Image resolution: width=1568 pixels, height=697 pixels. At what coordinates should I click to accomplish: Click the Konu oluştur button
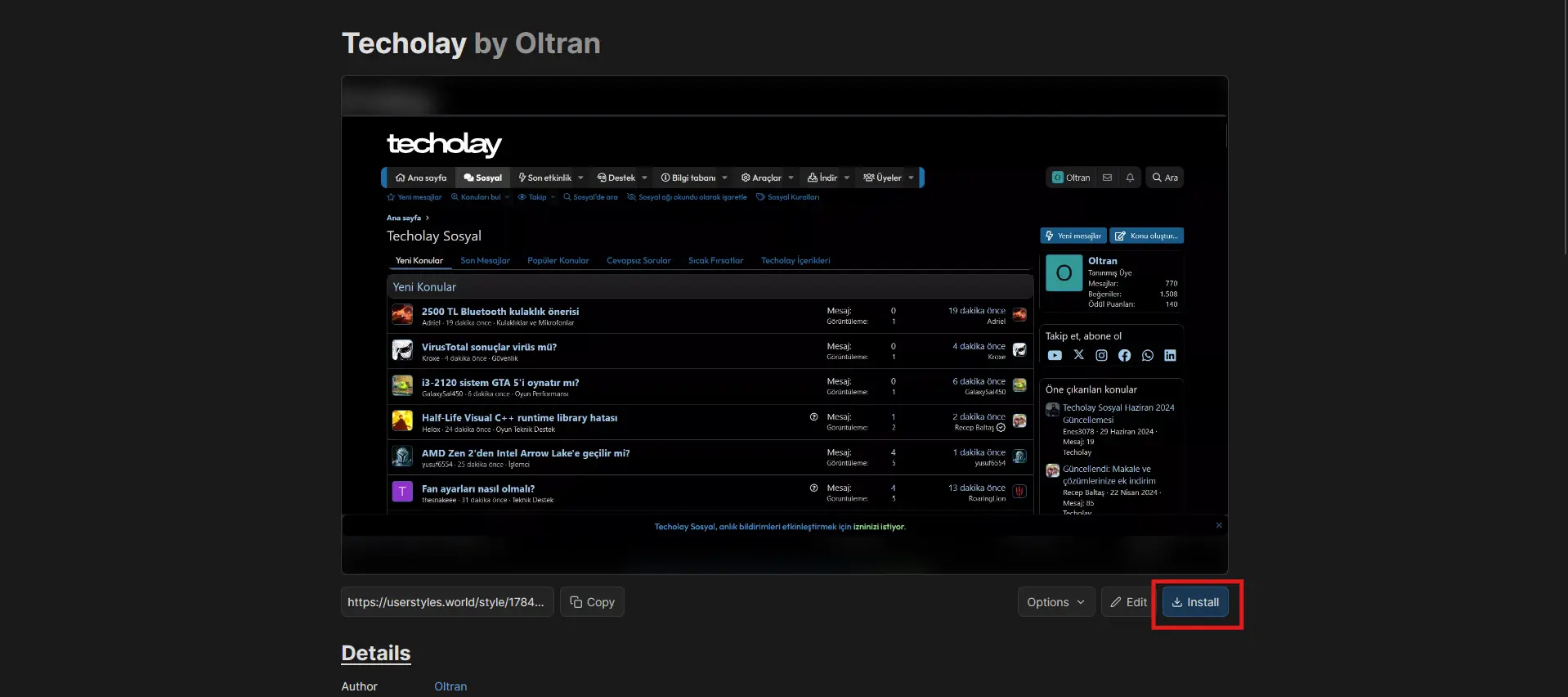(x=1147, y=236)
